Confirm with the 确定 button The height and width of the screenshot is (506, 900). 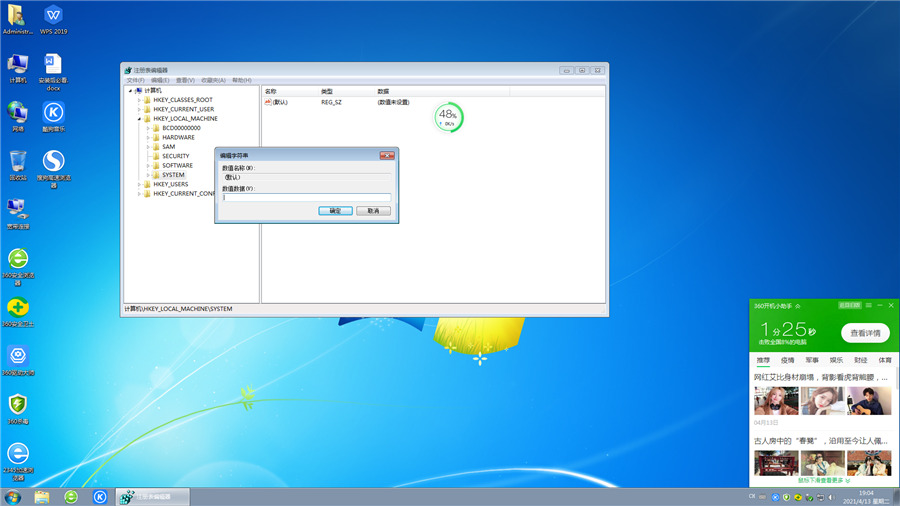(335, 211)
